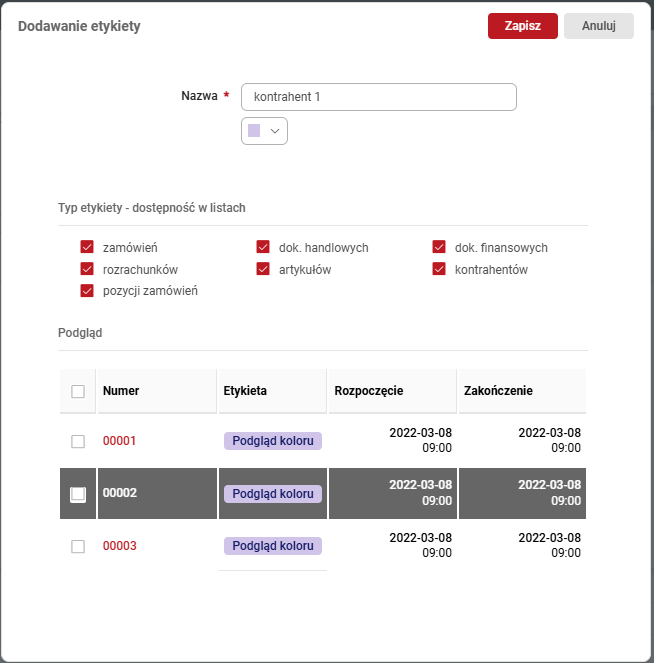Click the Anuluj button
This screenshot has height=663, width=654.
click(x=598, y=26)
